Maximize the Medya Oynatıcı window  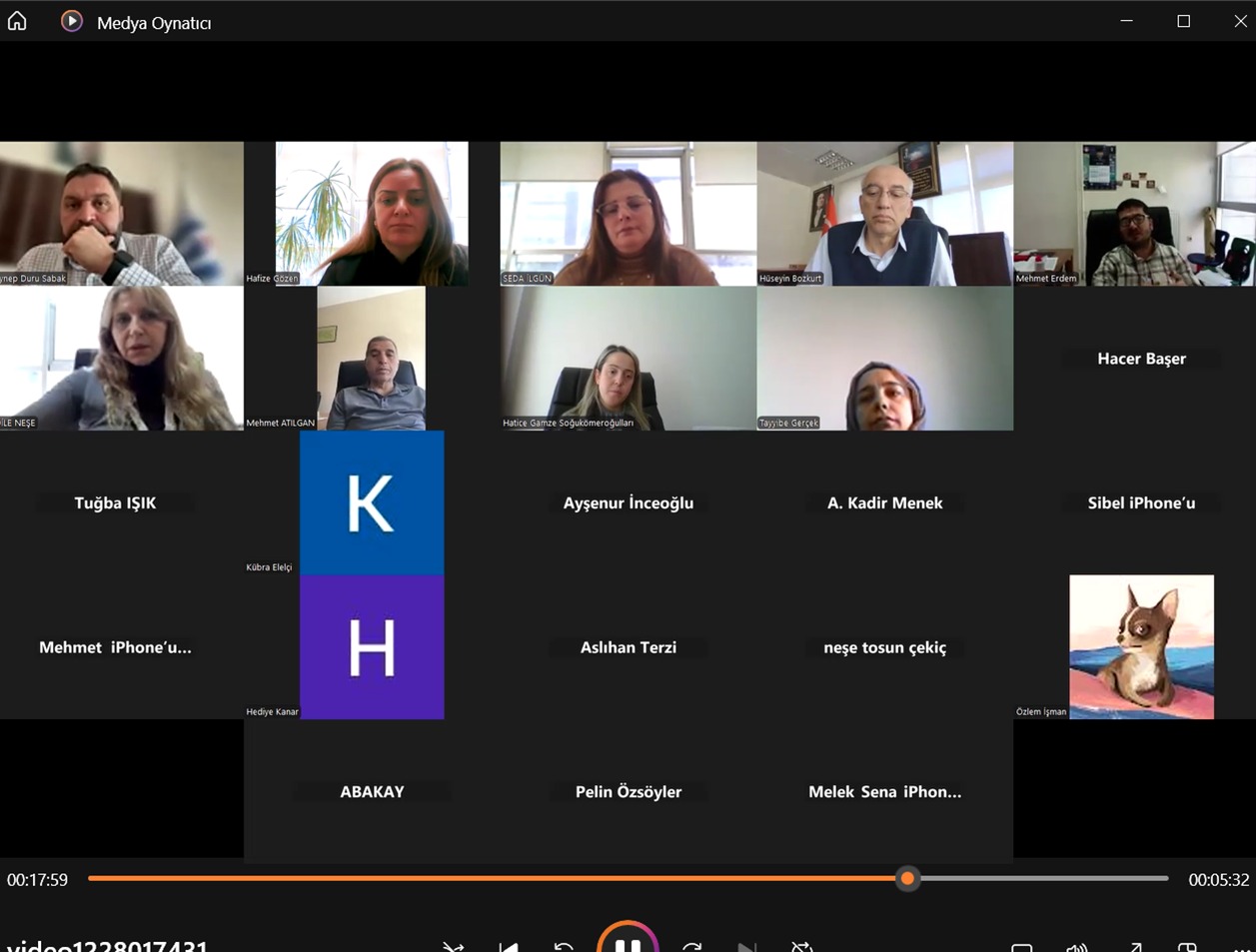1183,21
